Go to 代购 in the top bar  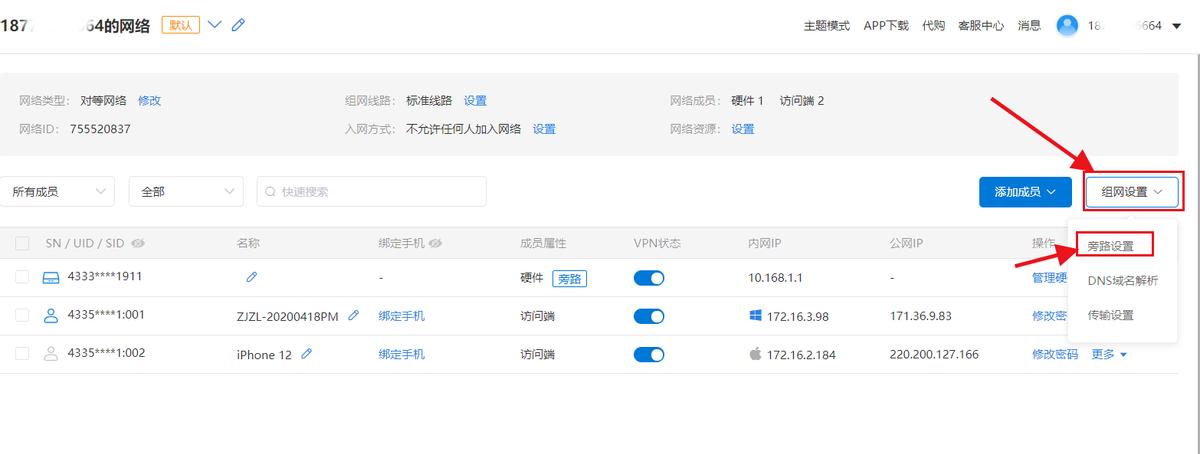coord(933,26)
